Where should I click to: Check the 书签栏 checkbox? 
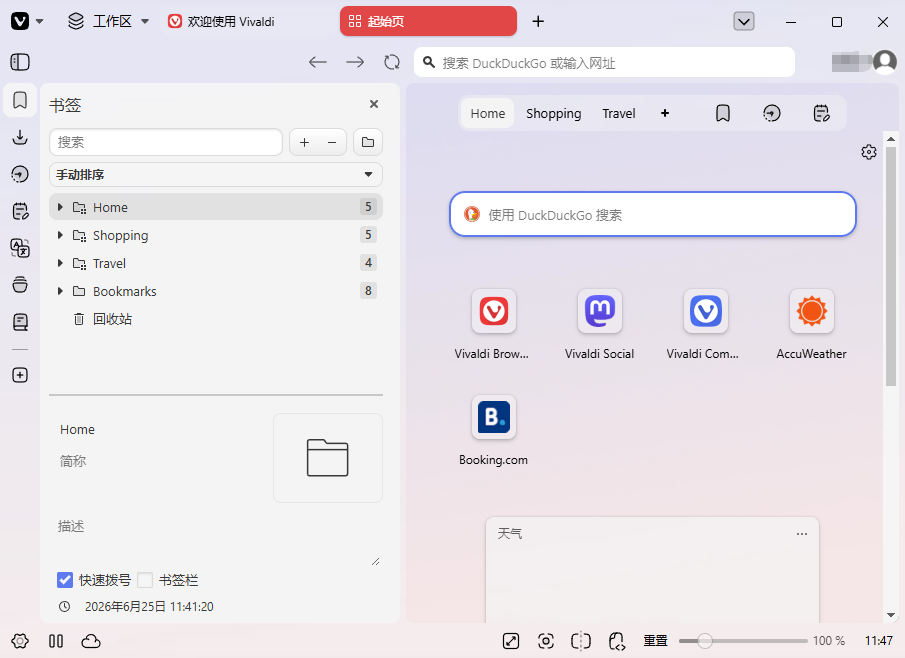coord(145,580)
